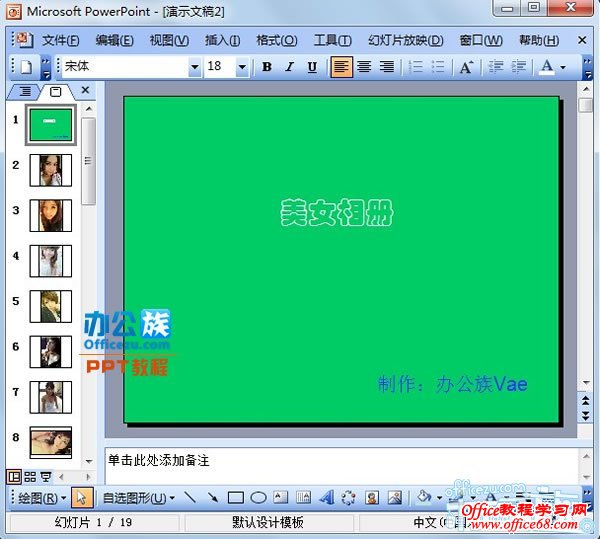Click Decrease Indent icon
This screenshot has width=600, height=539.
[x=496, y=67]
